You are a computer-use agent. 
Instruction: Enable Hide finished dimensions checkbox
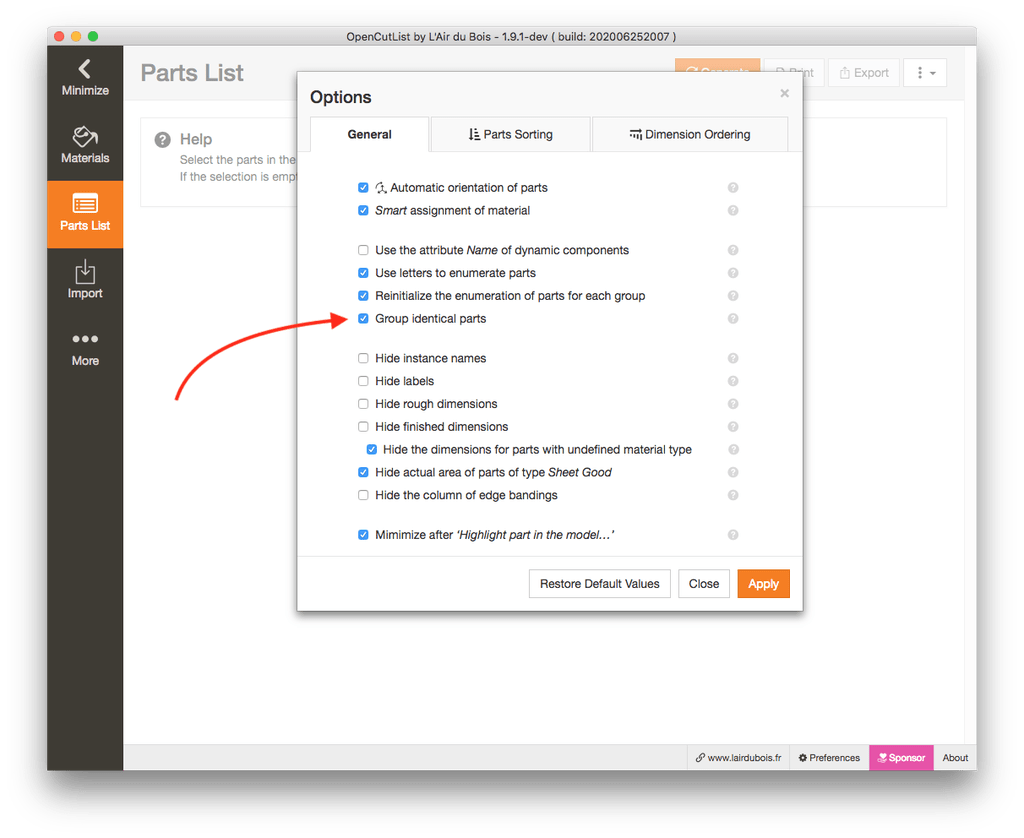click(363, 427)
